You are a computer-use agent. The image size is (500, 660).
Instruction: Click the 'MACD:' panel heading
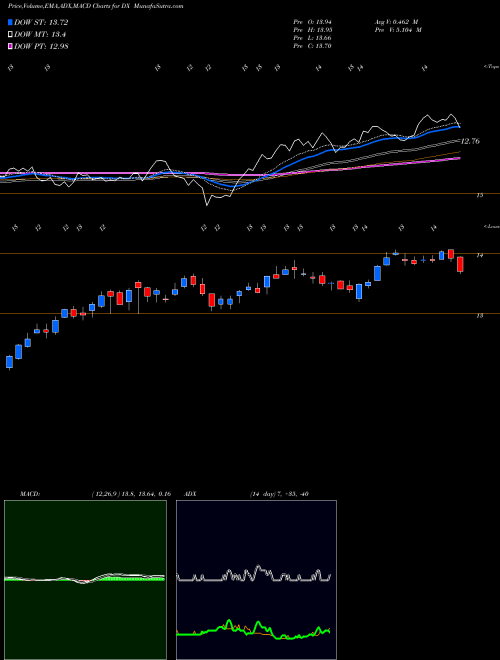[x=29, y=494]
